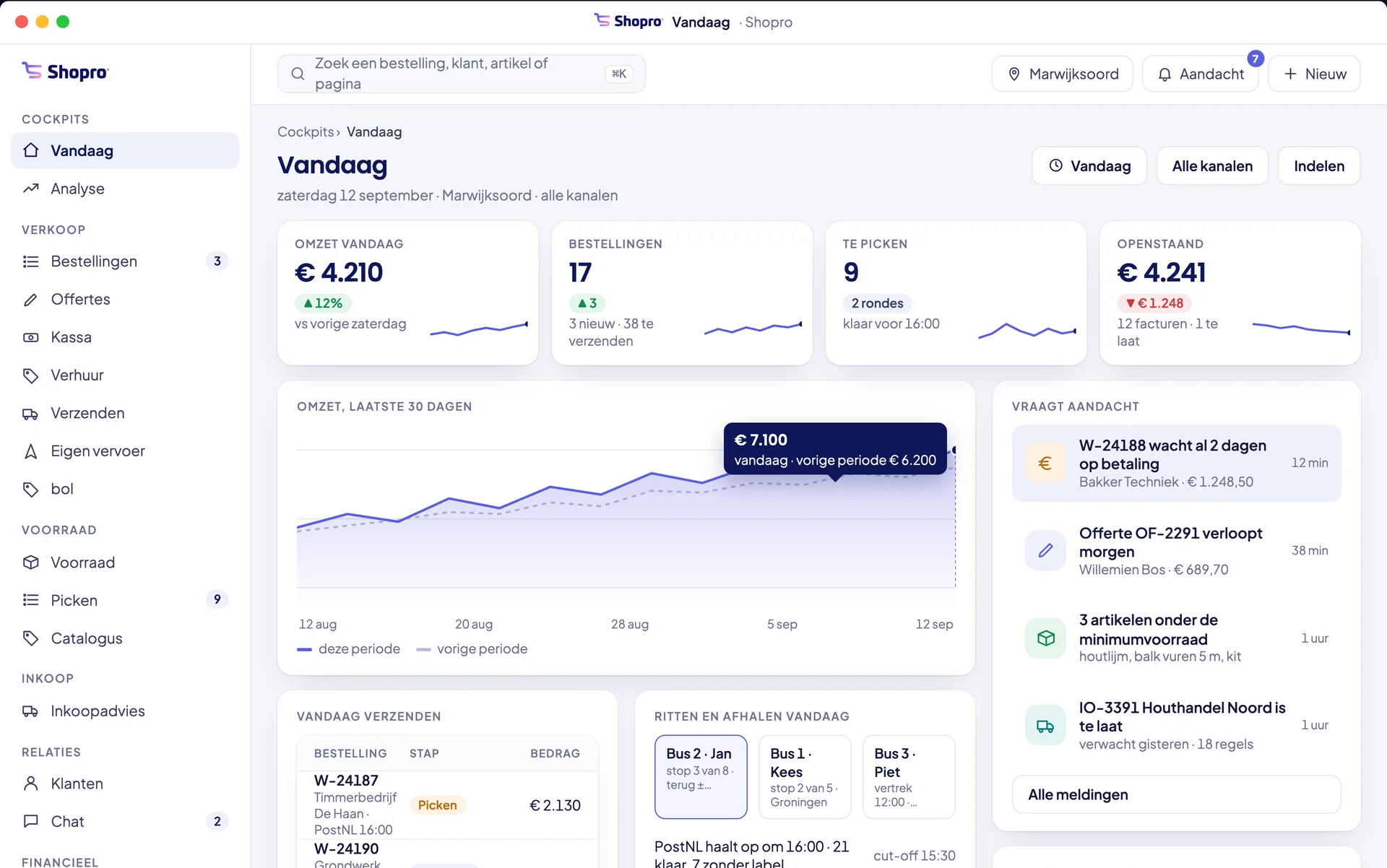The height and width of the screenshot is (868, 1387).
Task: Open the Te picken 9 card
Action: (x=956, y=293)
